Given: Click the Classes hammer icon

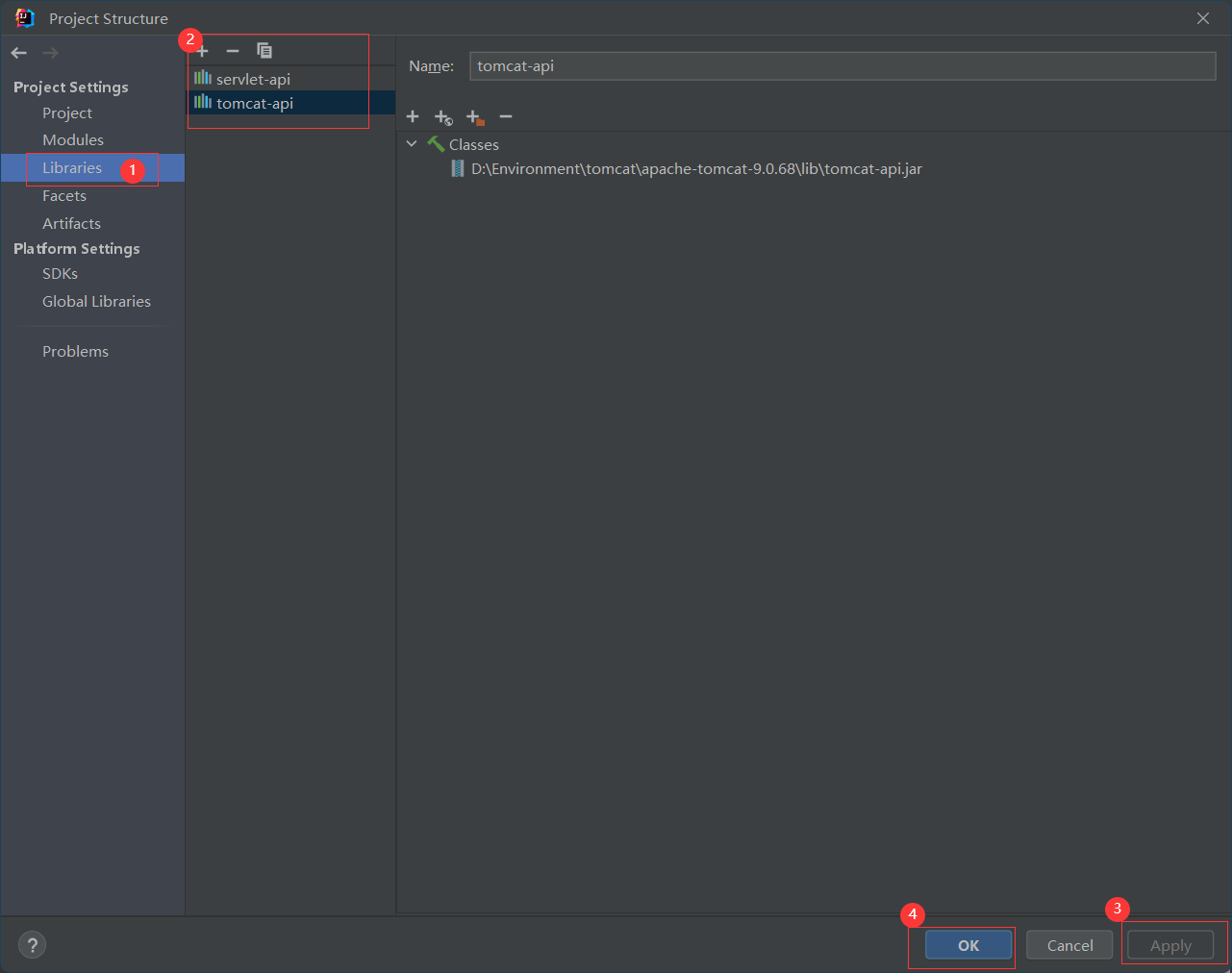Looking at the screenshot, I should tap(436, 144).
